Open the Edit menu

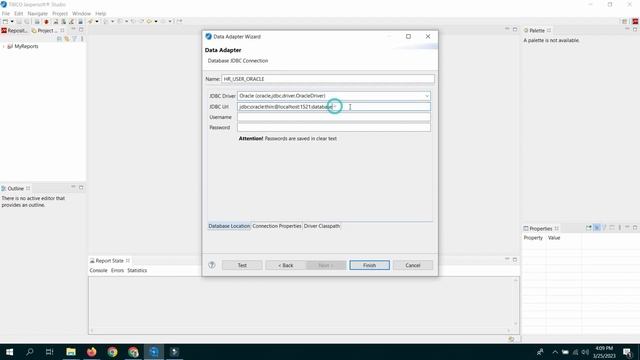point(19,13)
